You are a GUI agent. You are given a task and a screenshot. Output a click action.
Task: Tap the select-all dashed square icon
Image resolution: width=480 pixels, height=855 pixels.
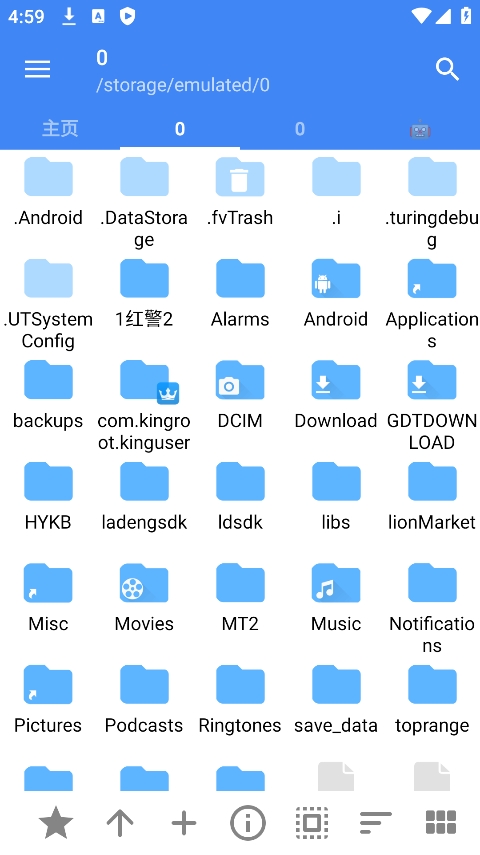pyautogui.click(x=312, y=822)
